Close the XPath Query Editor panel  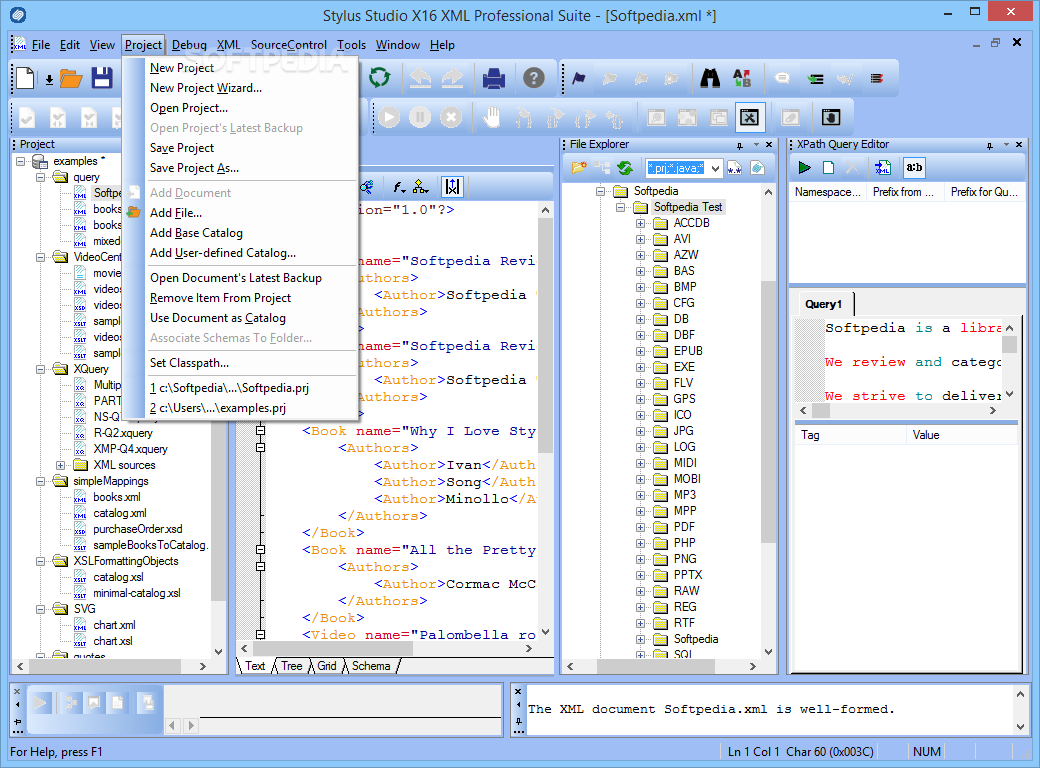(1019, 145)
